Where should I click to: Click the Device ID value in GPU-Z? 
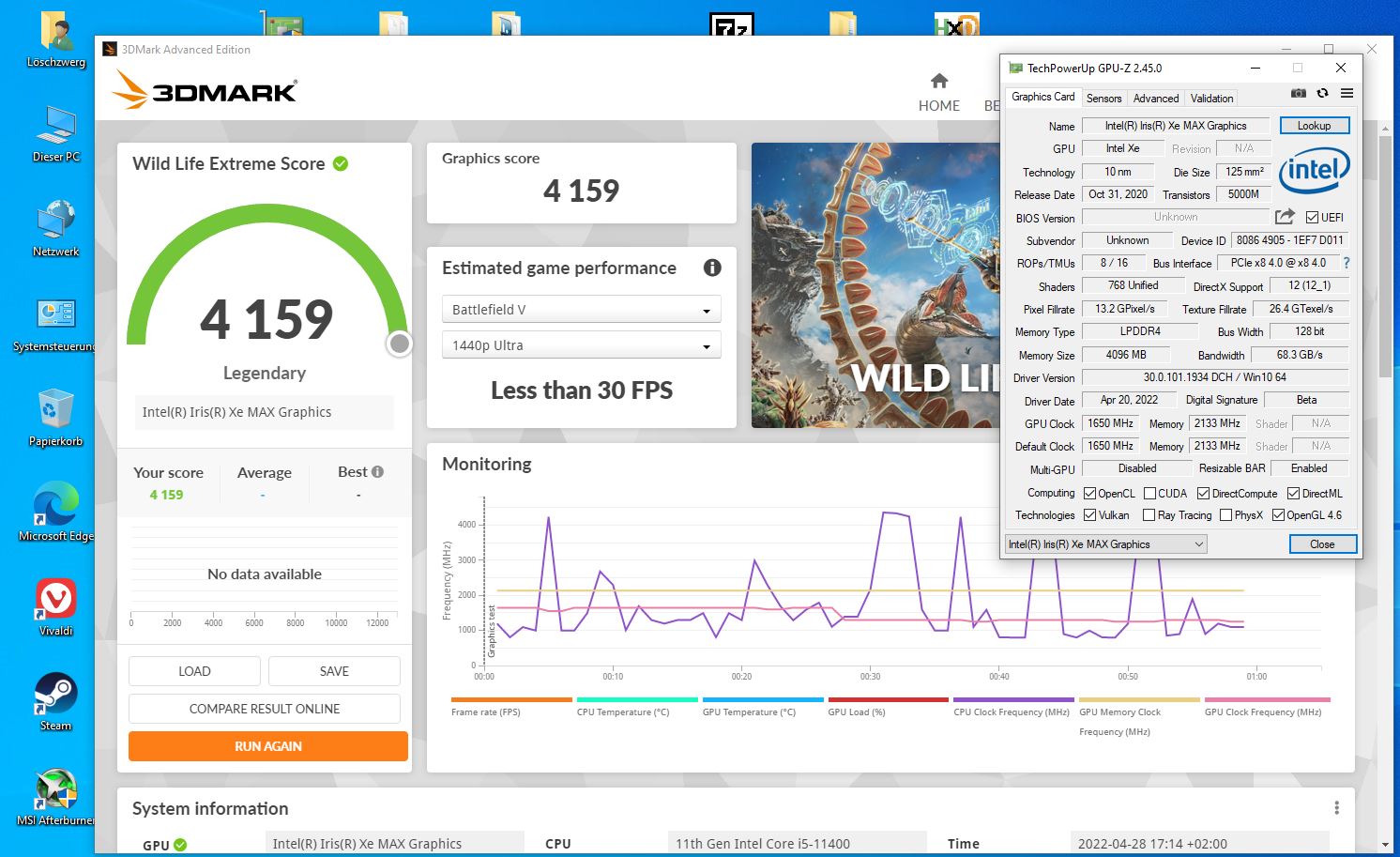point(1289,240)
